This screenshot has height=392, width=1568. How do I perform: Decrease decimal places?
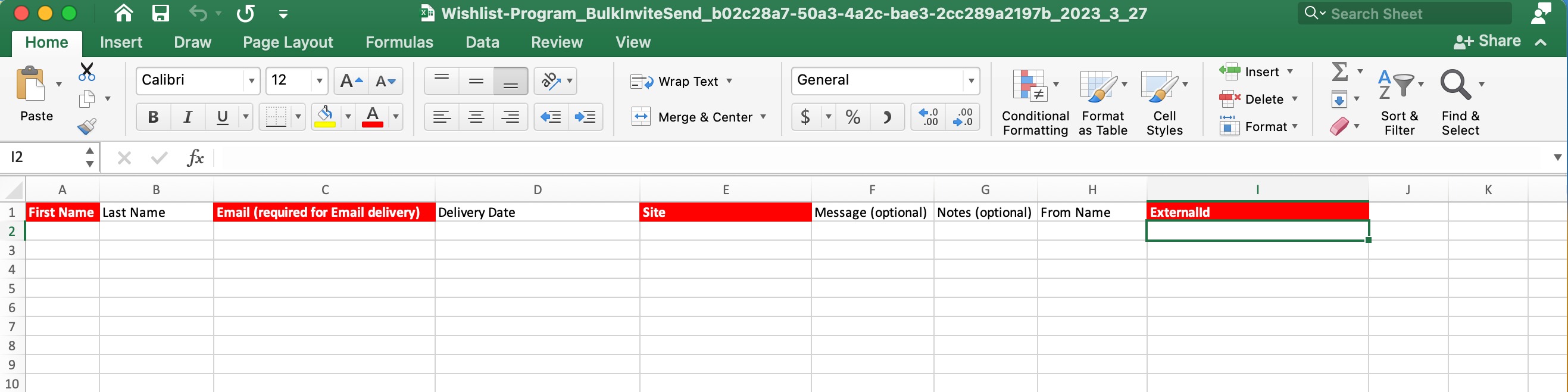click(963, 117)
